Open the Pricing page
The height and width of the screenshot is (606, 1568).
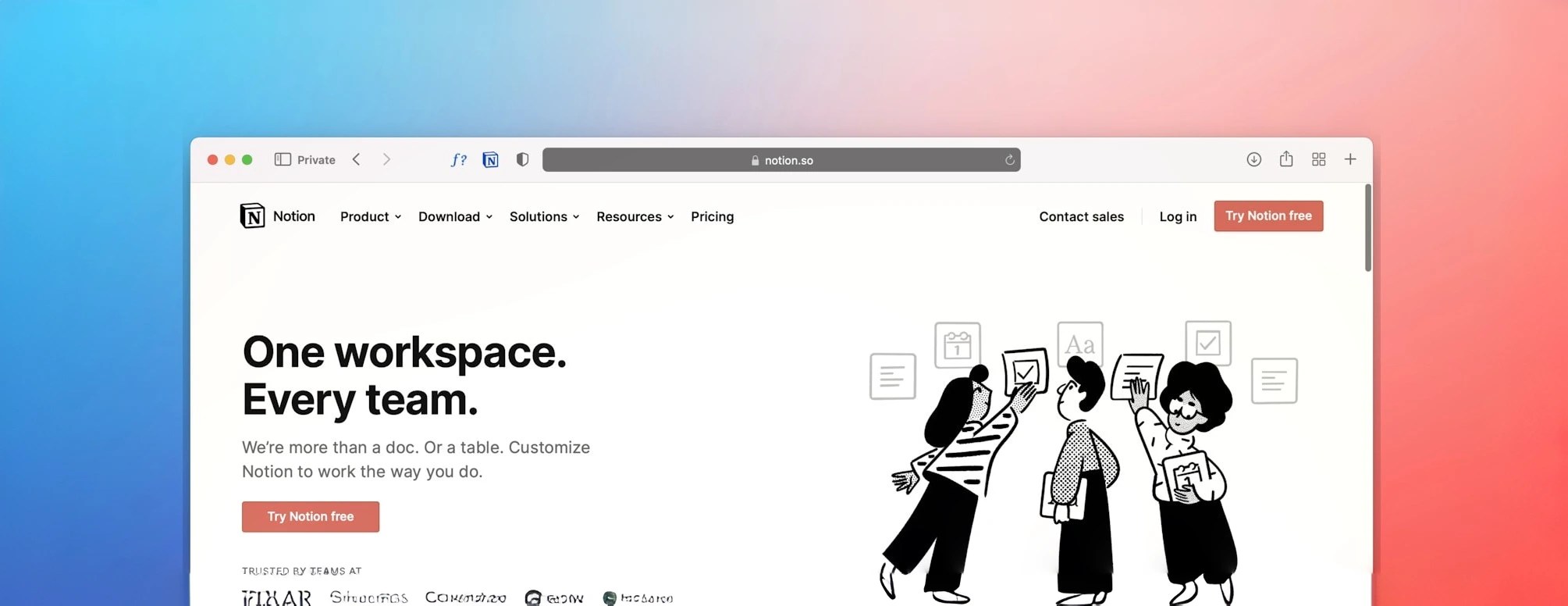(712, 216)
